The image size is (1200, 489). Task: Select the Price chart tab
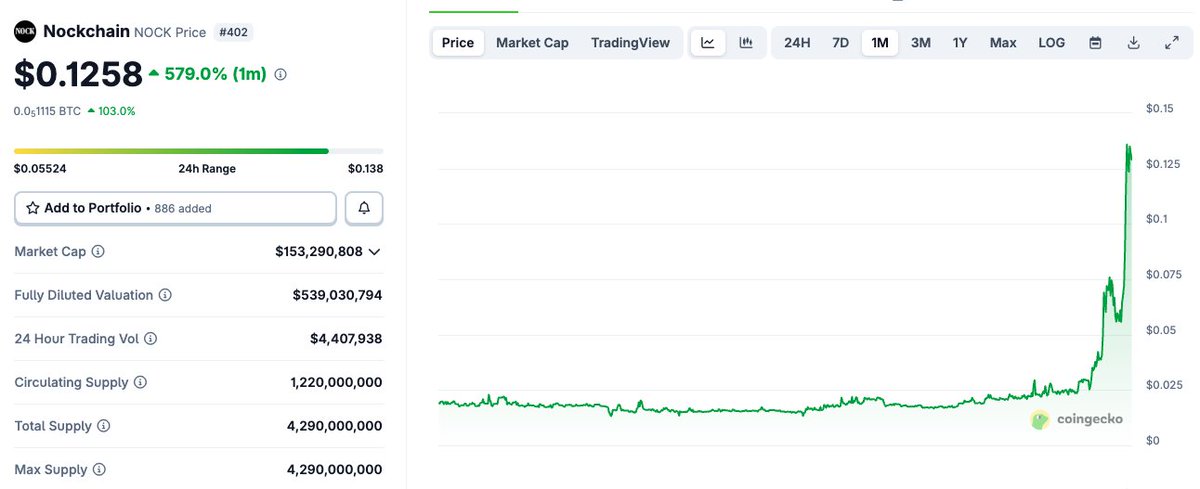tap(458, 43)
